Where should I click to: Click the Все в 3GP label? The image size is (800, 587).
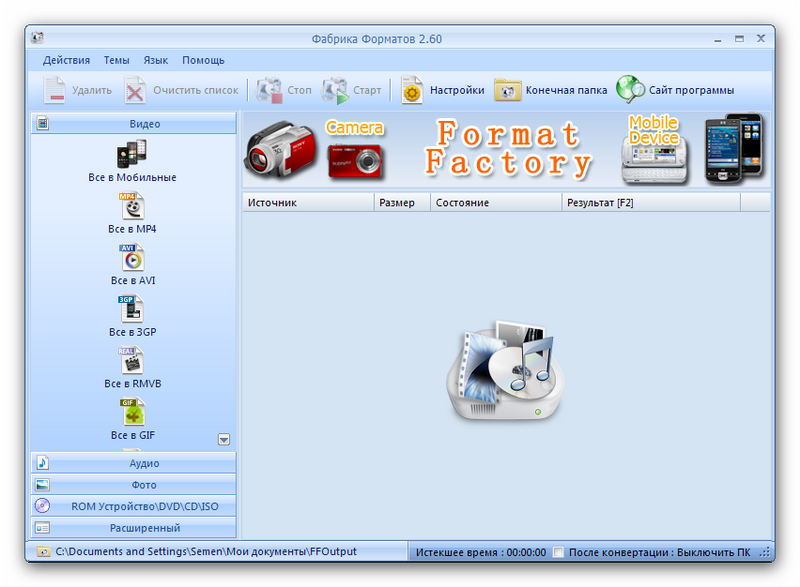[x=133, y=332]
